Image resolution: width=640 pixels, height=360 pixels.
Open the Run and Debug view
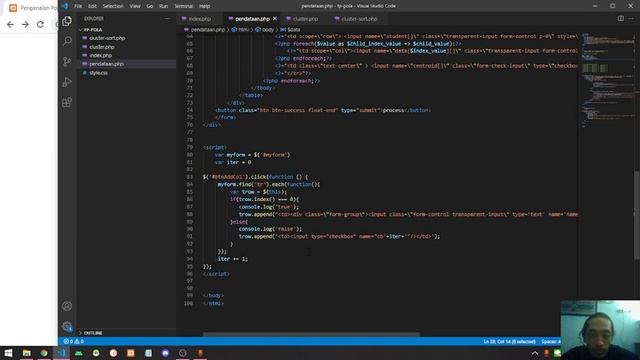pyautogui.click(x=67, y=82)
